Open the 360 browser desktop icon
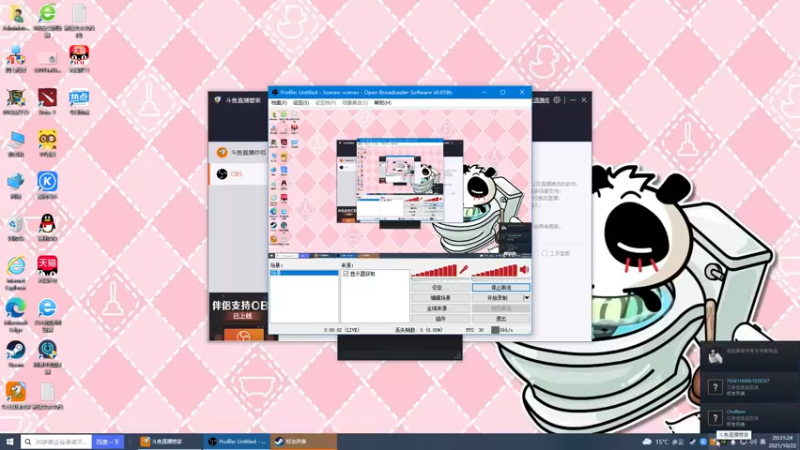The width and height of the screenshot is (800, 450). [47, 20]
